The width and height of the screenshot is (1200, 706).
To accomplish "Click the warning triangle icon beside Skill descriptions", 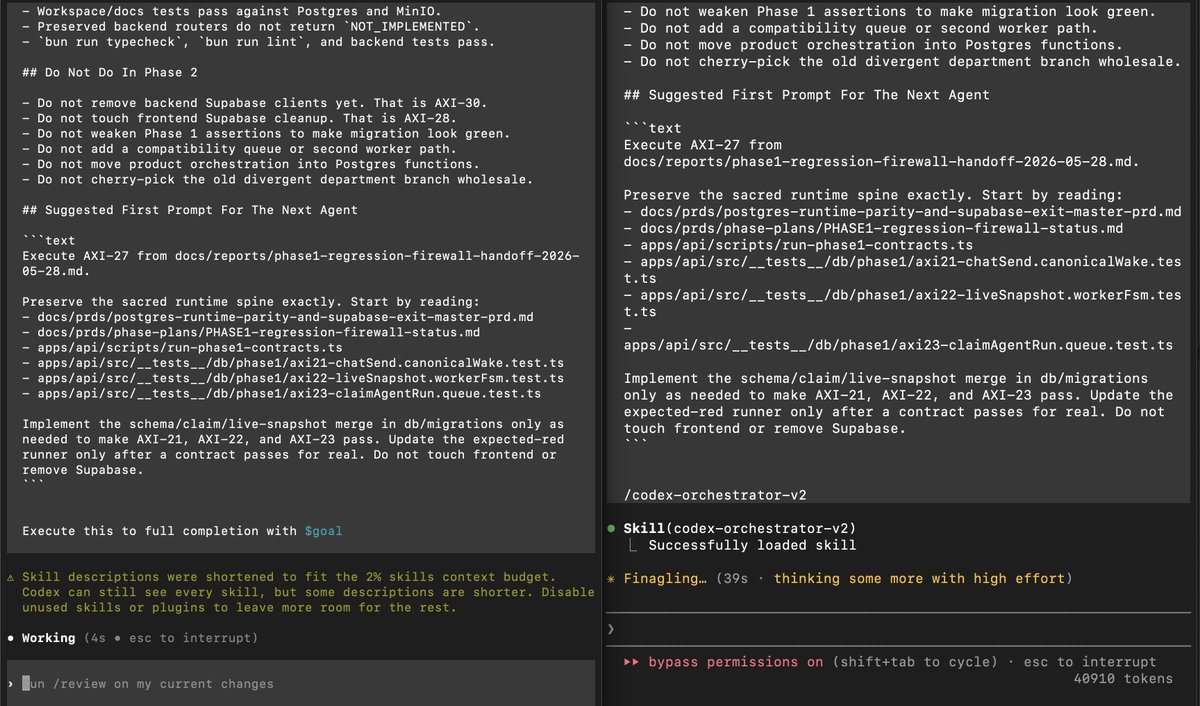I will coord(10,577).
